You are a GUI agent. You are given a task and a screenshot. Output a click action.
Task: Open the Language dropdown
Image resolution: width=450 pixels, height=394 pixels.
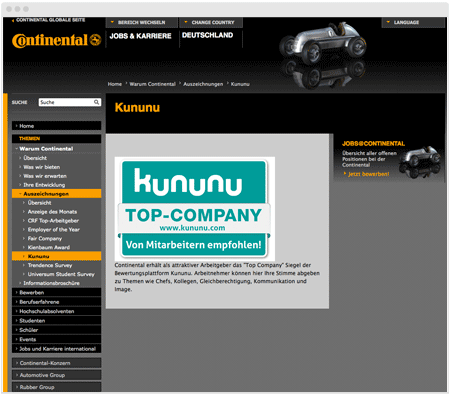pos(413,22)
